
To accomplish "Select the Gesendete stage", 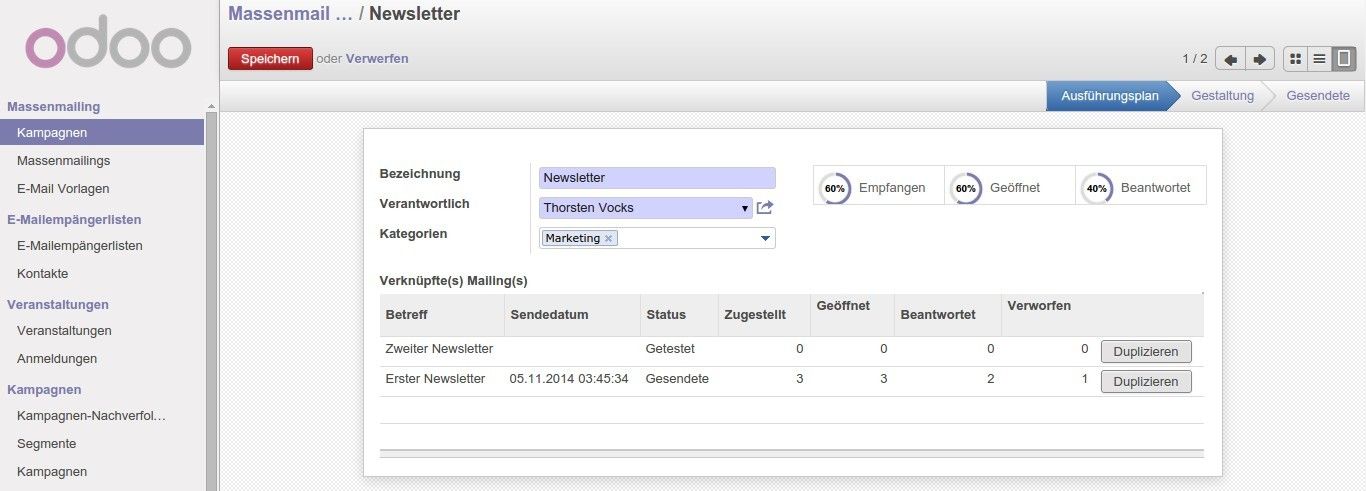I will coord(1317,96).
